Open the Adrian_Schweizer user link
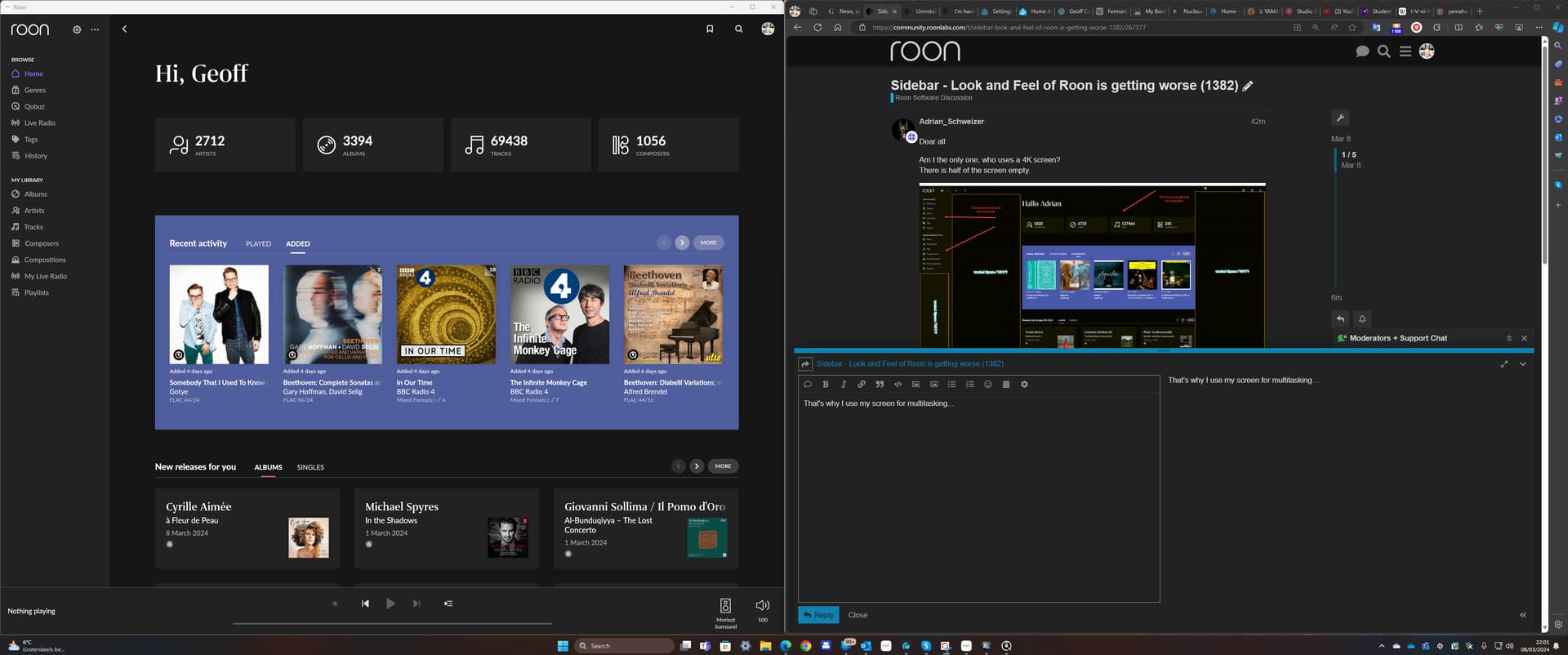Screen dimensions: 1568x655 click(x=951, y=122)
